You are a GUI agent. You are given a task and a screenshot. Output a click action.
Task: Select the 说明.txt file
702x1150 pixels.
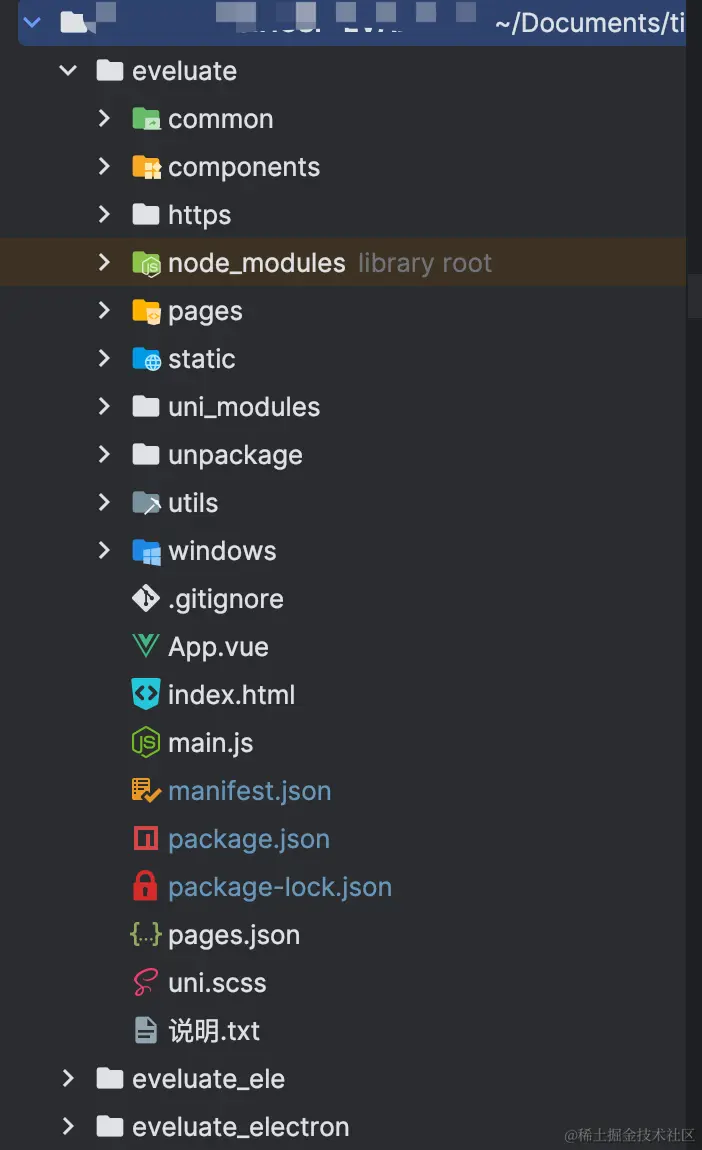214,1030
